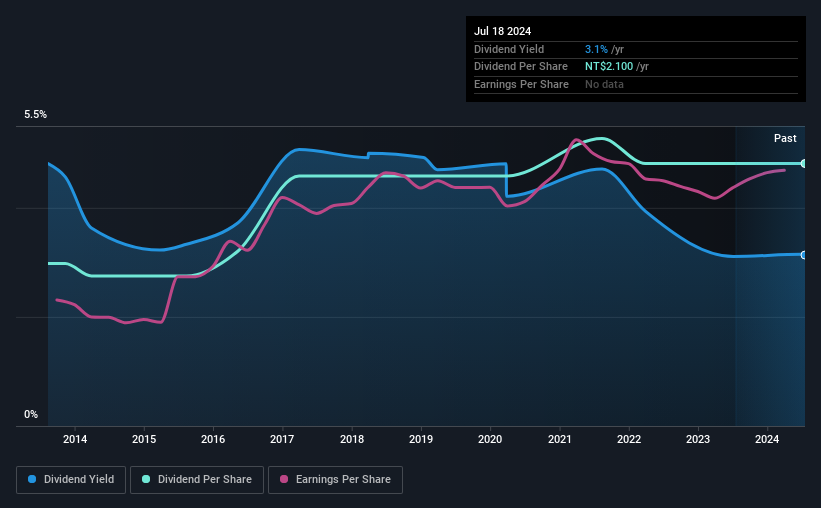Click the 3.1% dividend yield value in the tooltip
The height and width of the screenshot is (508, 821).
coord(596,49)
